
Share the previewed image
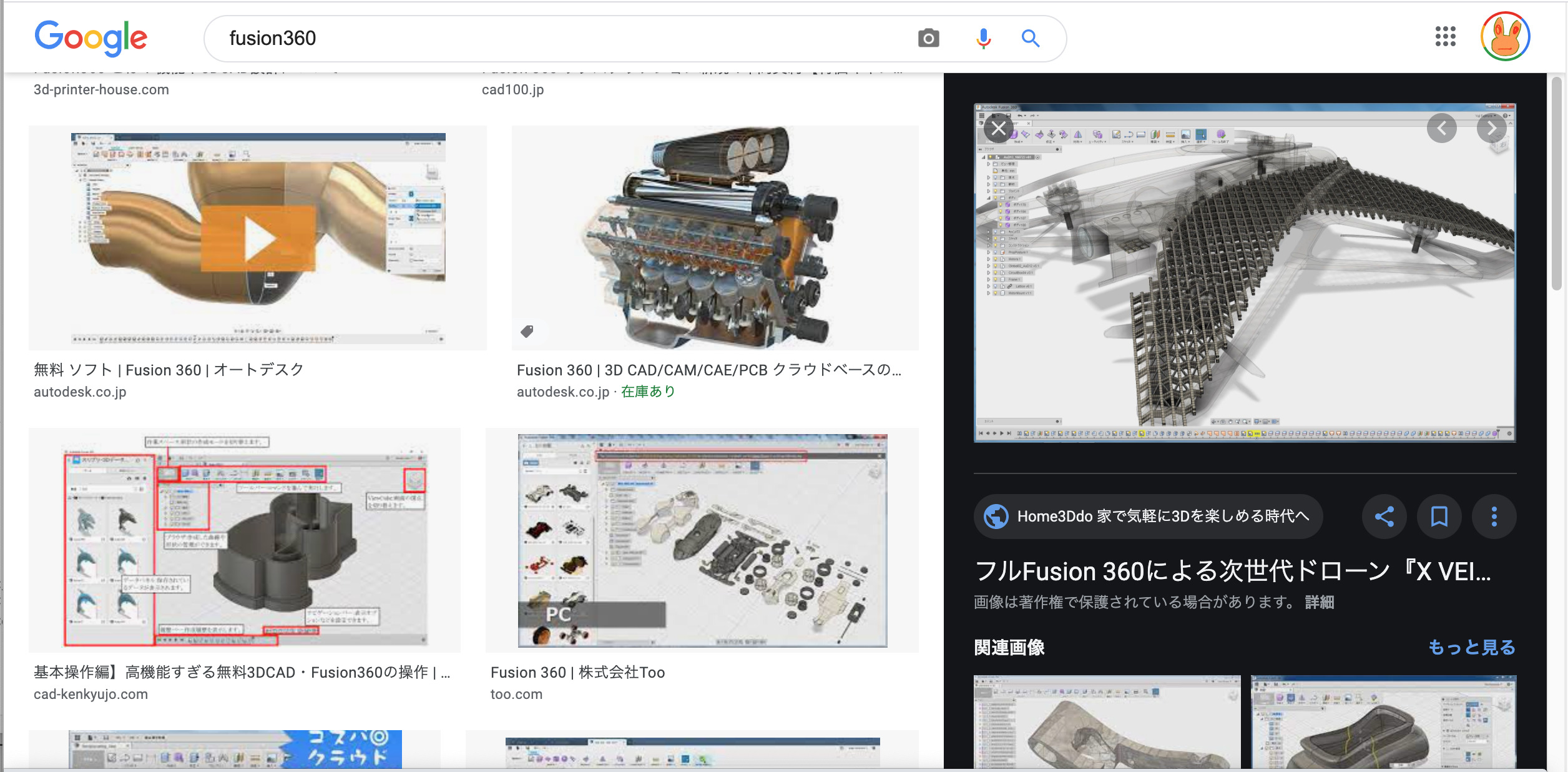1384,517
